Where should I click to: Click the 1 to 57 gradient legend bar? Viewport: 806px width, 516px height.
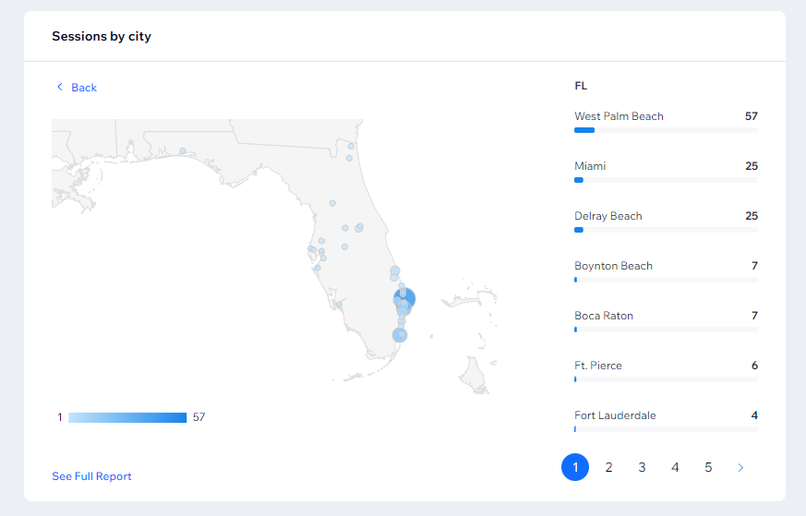tap(127, 417)
